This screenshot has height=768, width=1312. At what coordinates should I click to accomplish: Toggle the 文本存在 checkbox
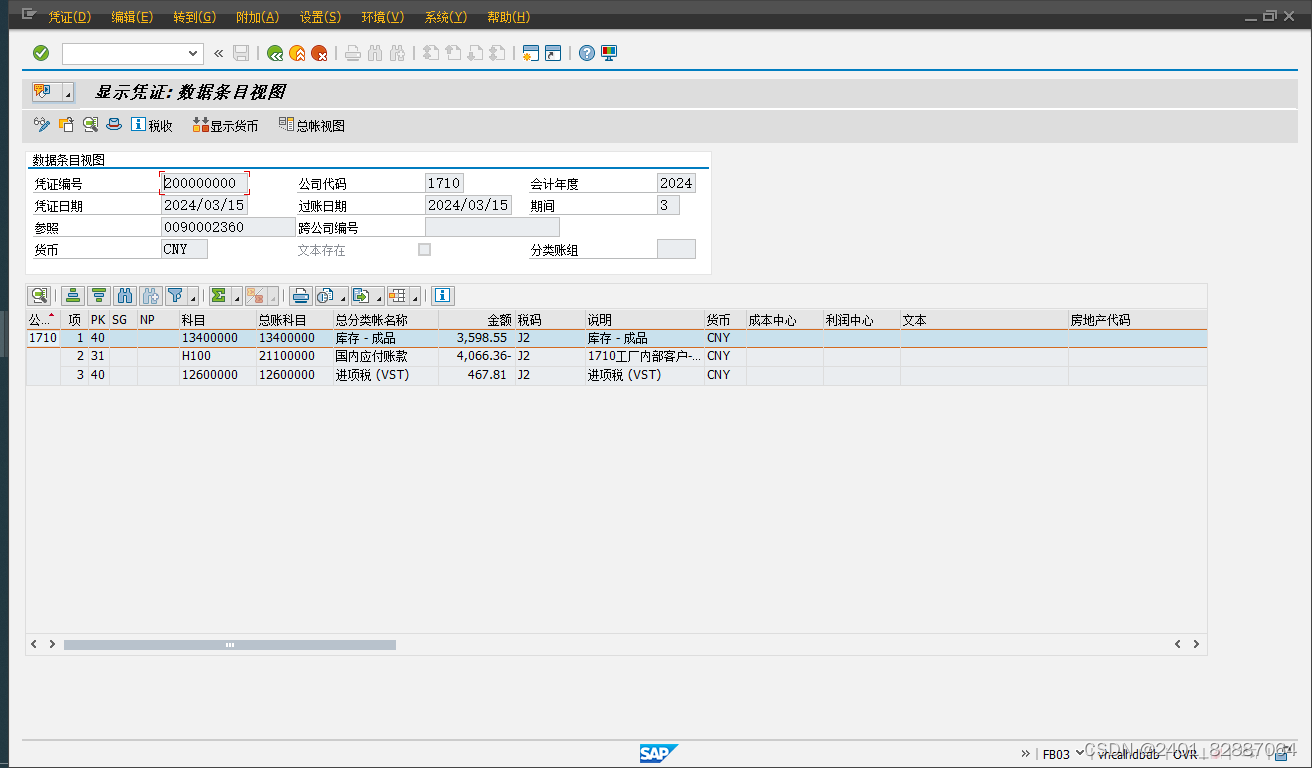tap(424, 249)
